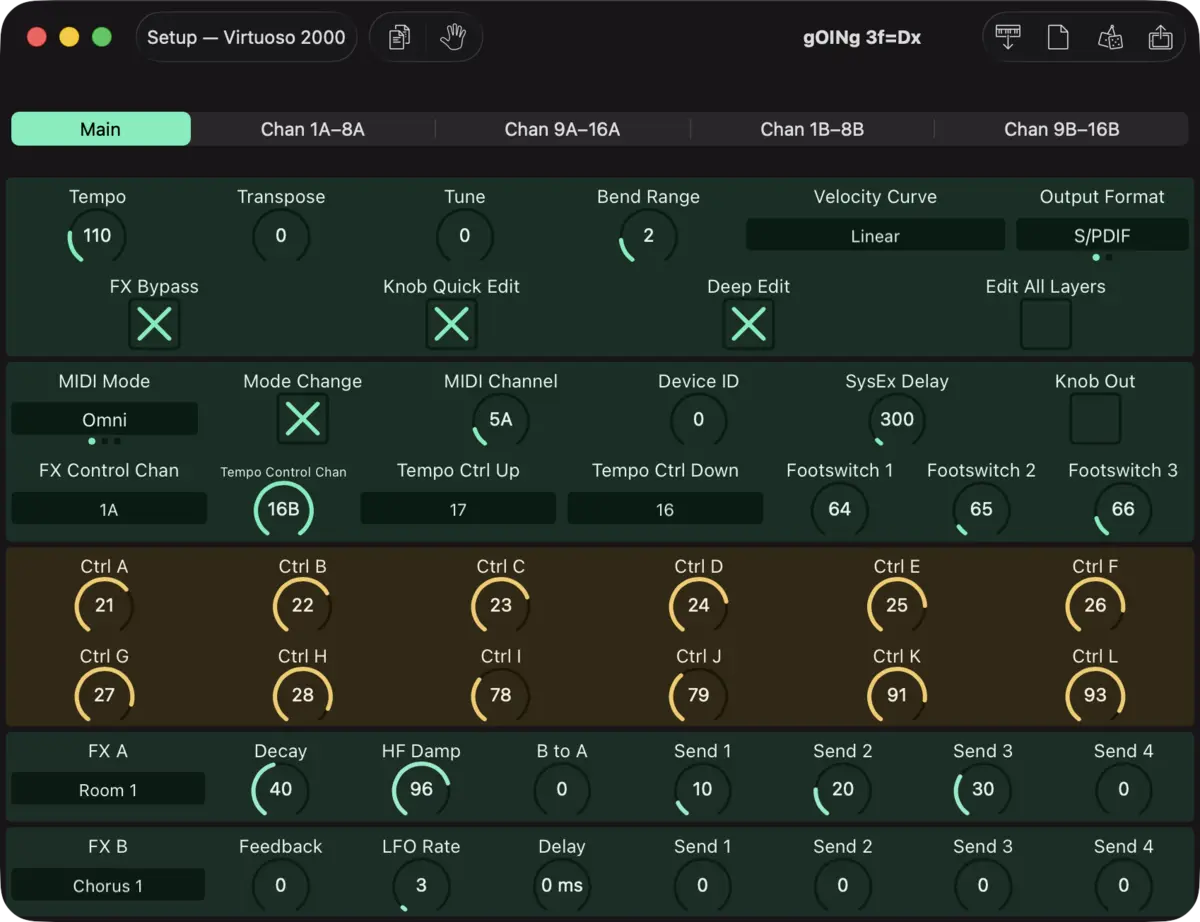Open the FX A Room 1 dropdown
Image resolution: width=1200 pixels, height=922 pixels.
pos(108,790)
